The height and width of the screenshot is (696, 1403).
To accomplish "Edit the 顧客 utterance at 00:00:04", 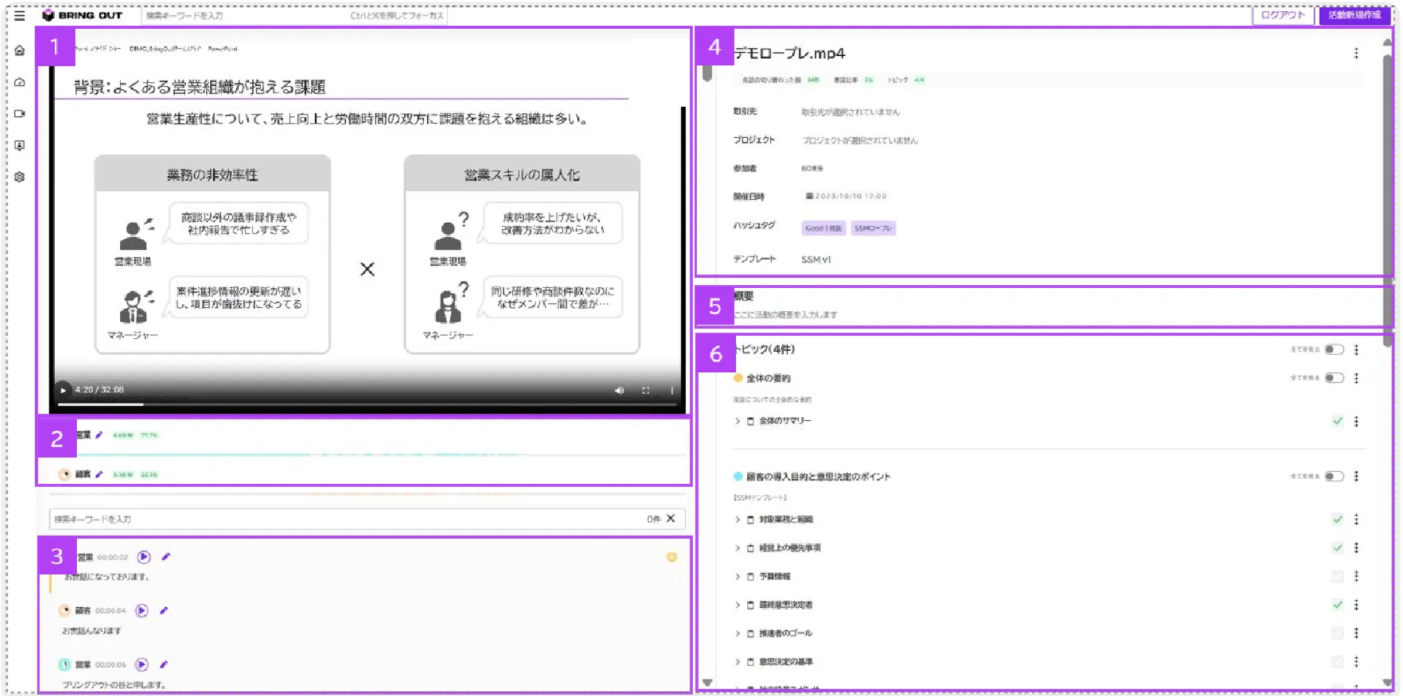I will (164, 610).
